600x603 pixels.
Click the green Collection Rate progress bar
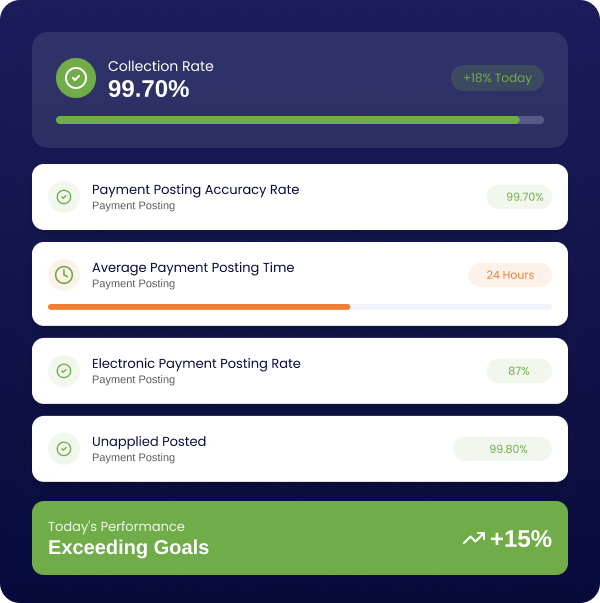[x=288, y=120]
